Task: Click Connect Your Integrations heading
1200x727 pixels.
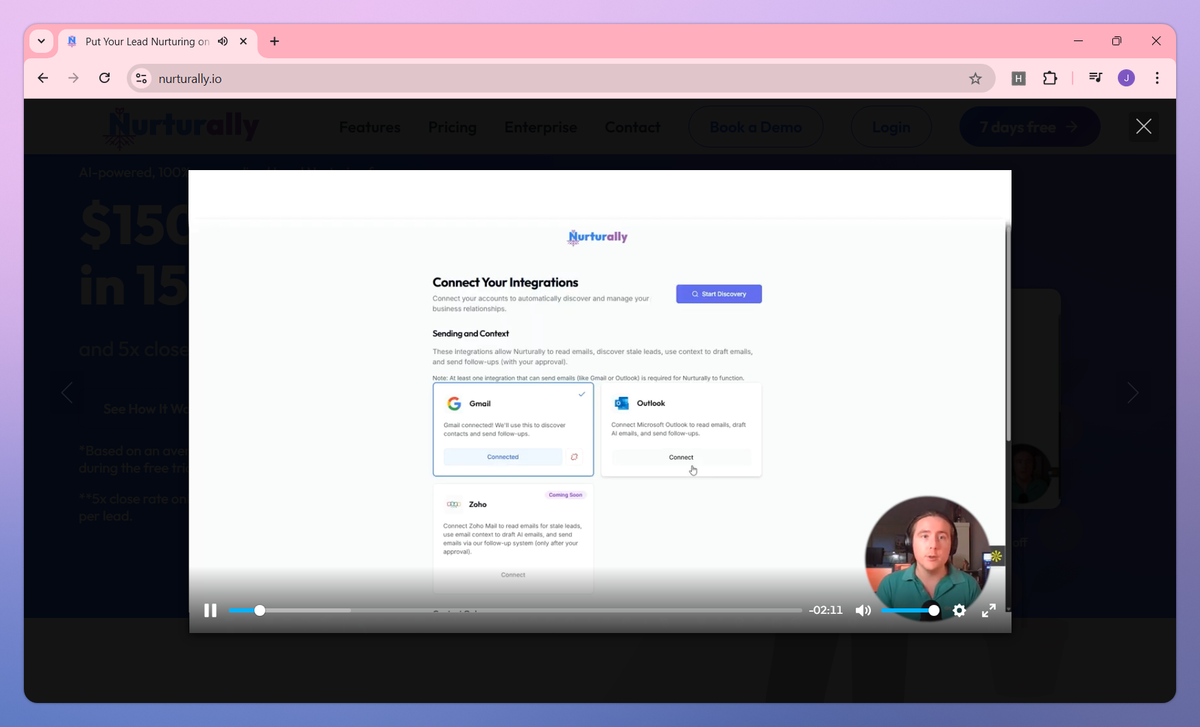Action: coord(505,282)
